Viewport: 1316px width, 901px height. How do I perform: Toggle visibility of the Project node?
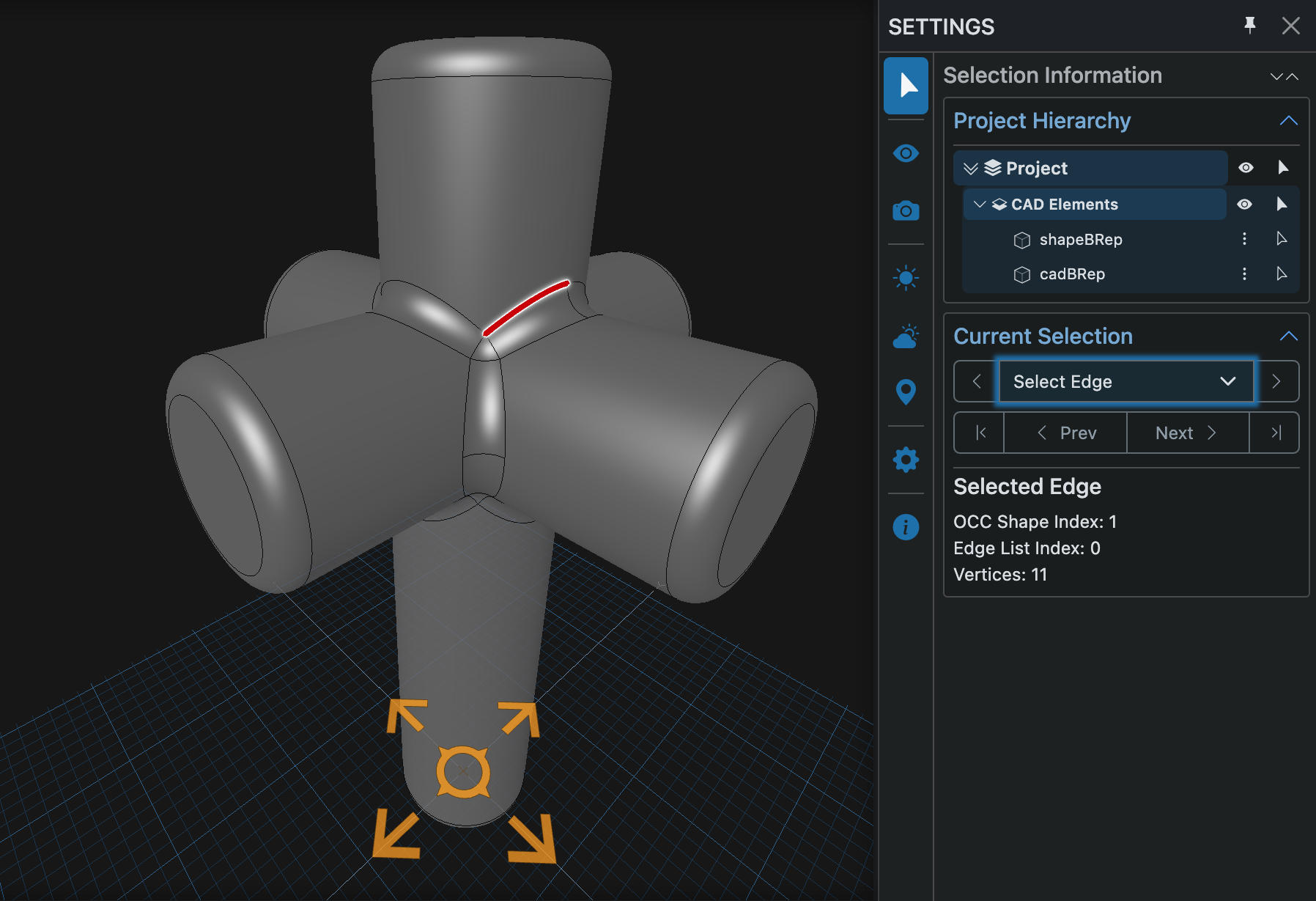1246,168
